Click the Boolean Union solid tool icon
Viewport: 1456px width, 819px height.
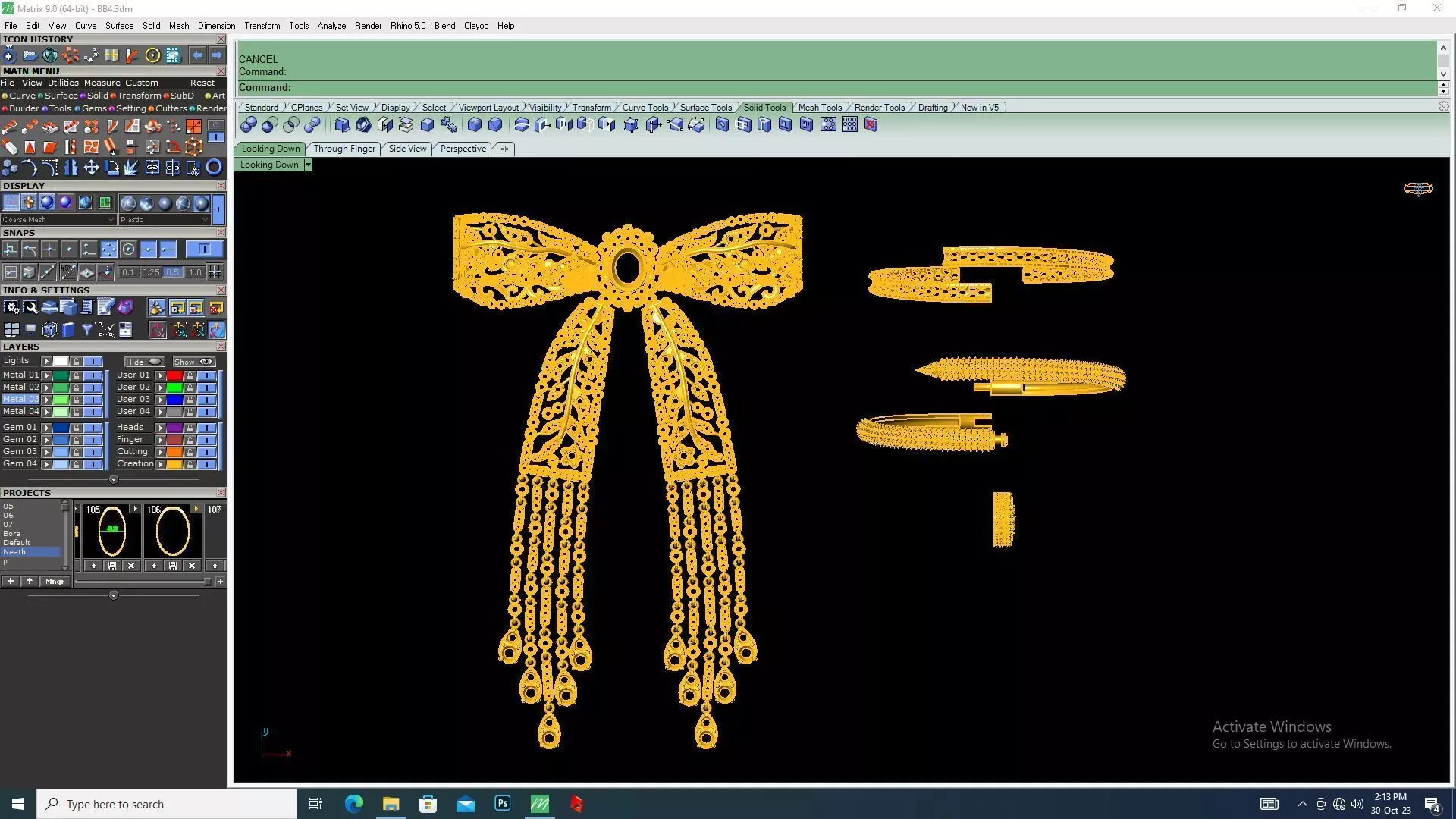249,125
